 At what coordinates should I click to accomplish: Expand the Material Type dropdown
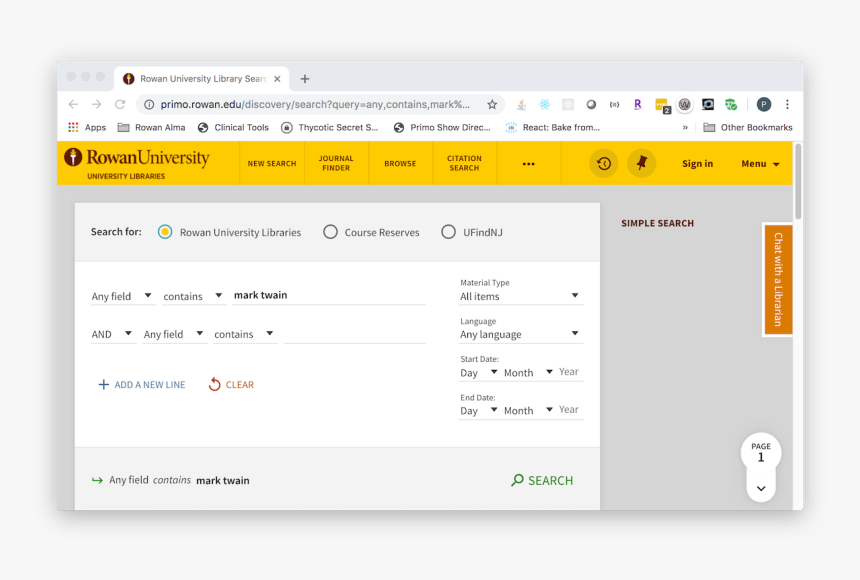point(520,296)
